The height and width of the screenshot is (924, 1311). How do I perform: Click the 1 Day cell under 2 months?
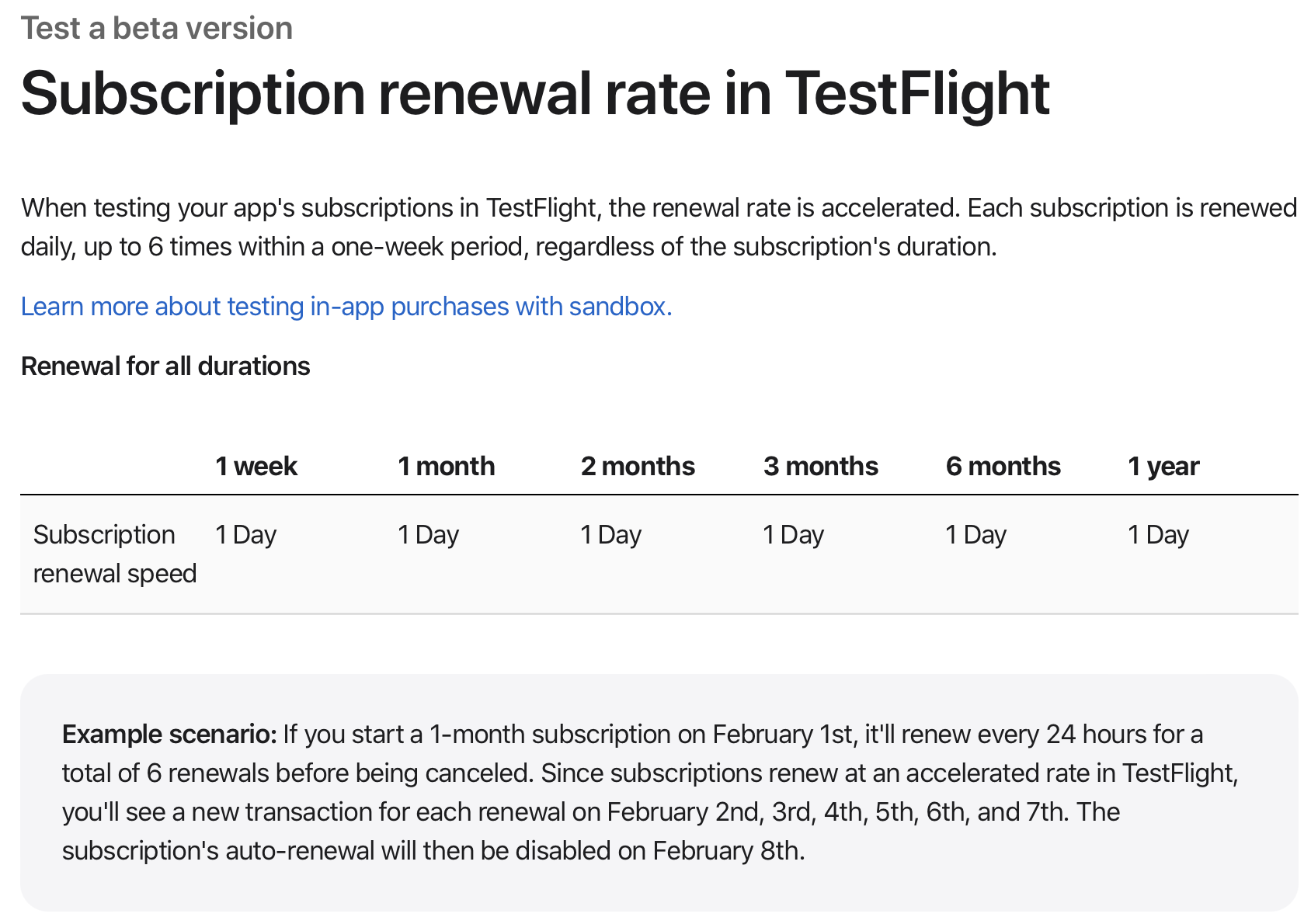tap(610, 534)
